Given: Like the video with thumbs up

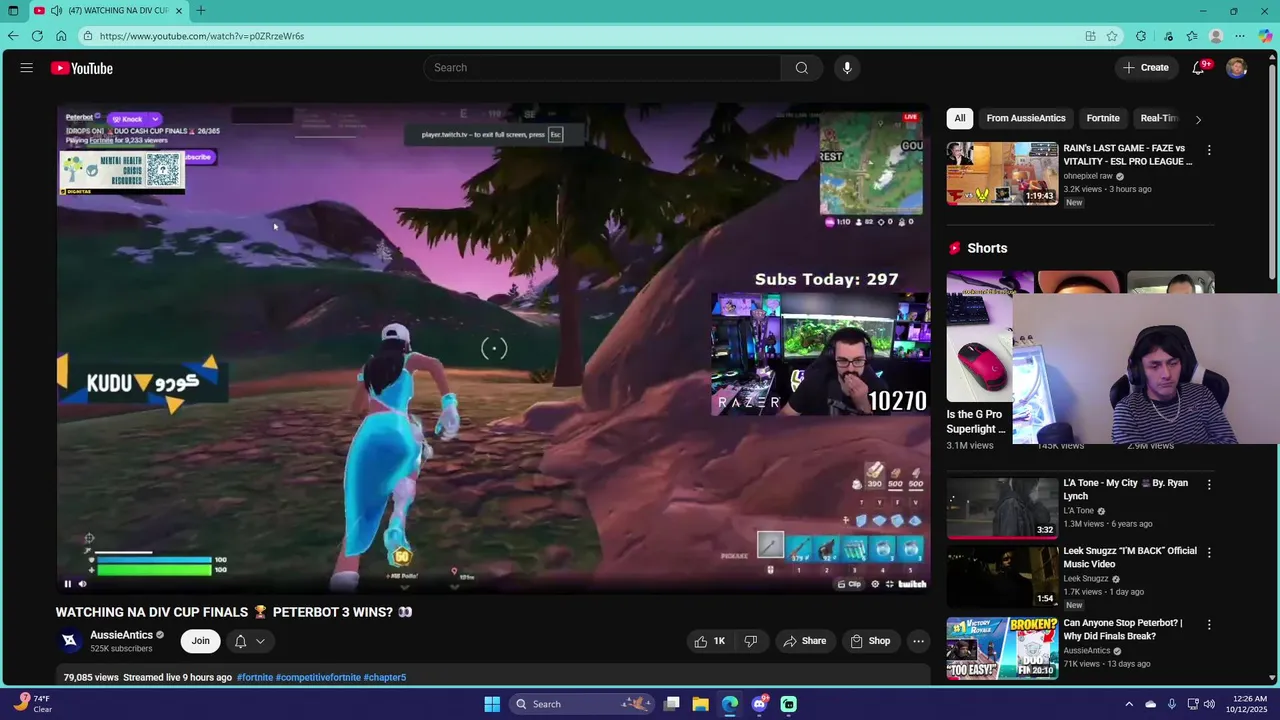Looking at the screenshot, I should pyautogui.click(x=710, y=641).
